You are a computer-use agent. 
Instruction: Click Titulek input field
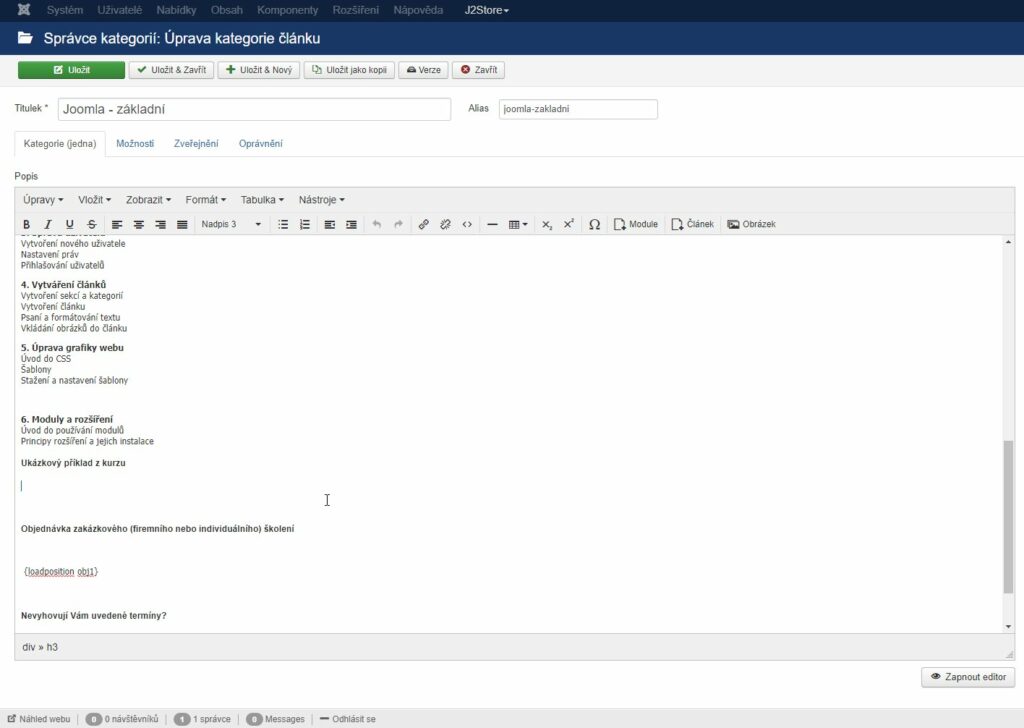[x=254, y=109]
